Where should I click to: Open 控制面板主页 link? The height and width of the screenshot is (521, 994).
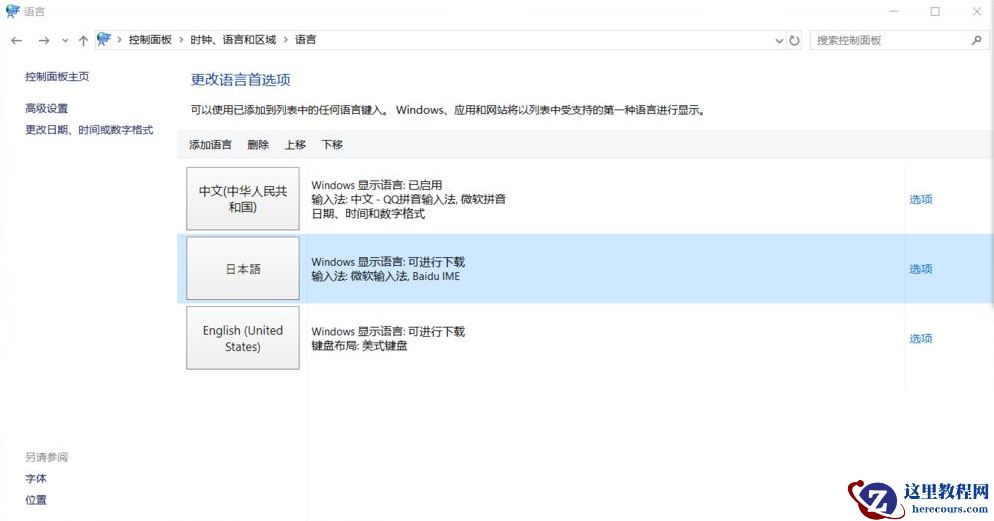(x=57, y=77)
